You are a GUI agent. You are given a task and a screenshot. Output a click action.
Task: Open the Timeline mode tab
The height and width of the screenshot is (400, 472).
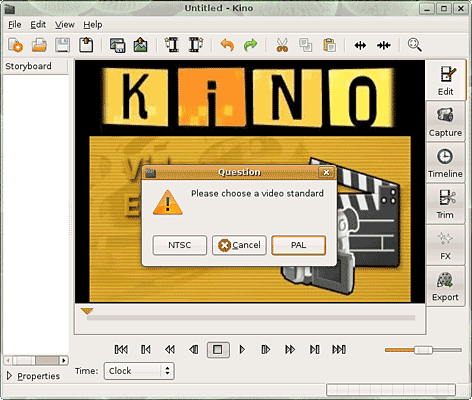click(x=445, y=163)
